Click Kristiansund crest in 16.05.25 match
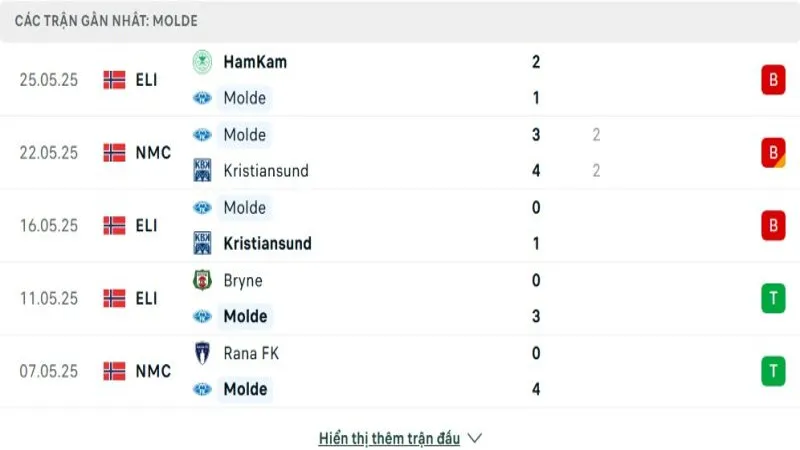Viewport: 800px width, 450px height. click(x=202, y=243)
